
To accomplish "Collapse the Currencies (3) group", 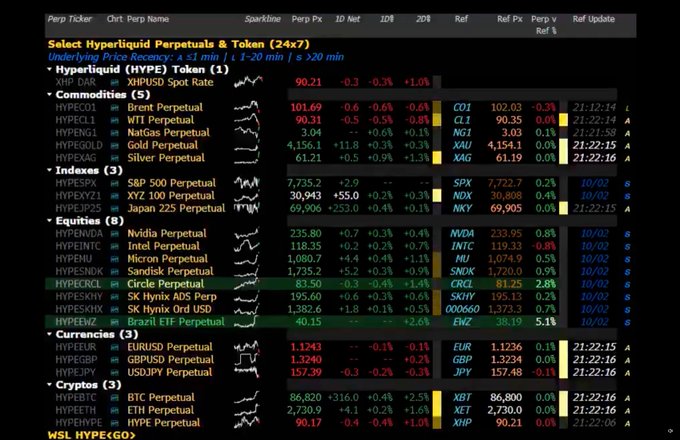I will pos(49,334).
